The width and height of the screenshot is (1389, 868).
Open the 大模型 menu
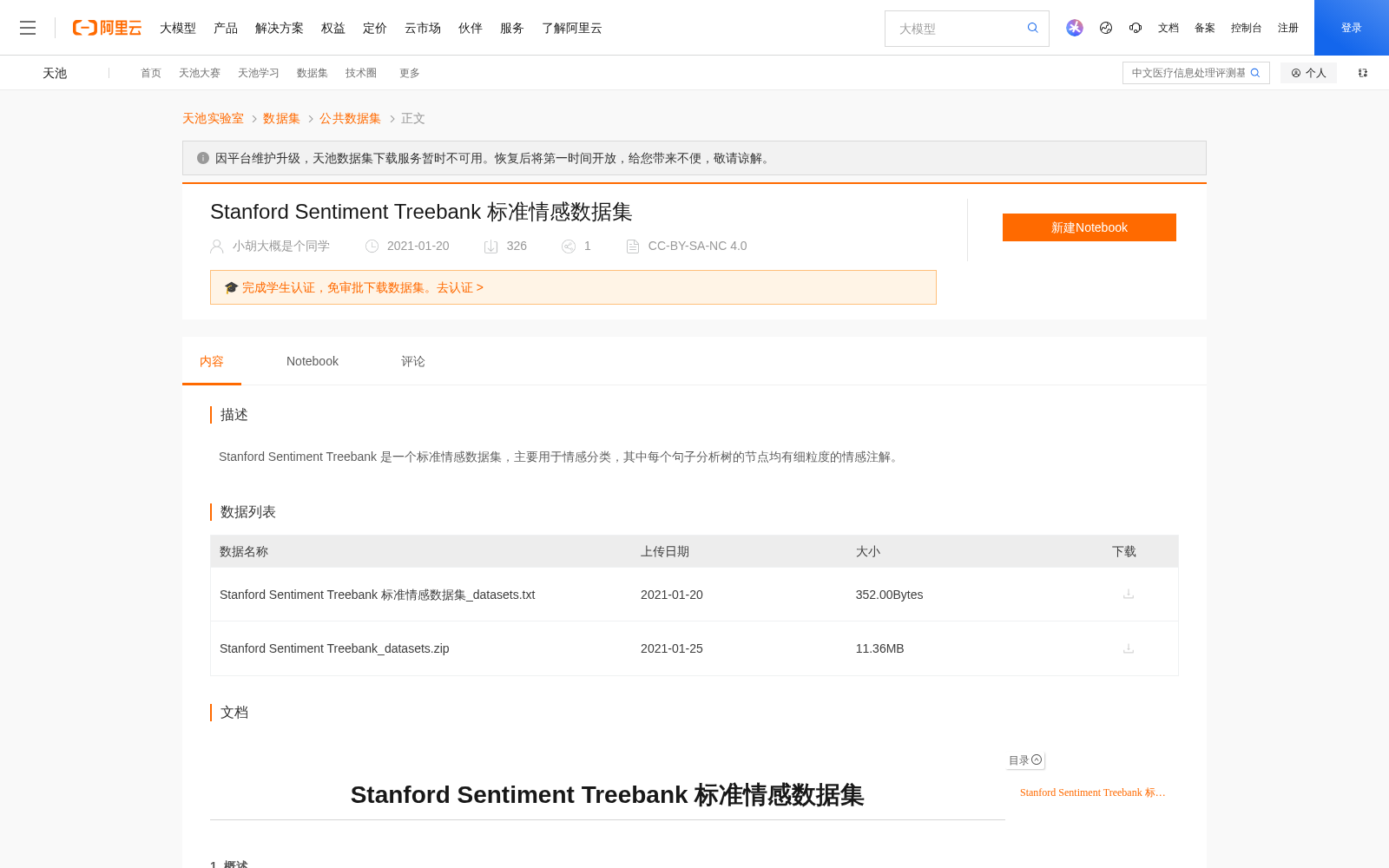(178, 28)
